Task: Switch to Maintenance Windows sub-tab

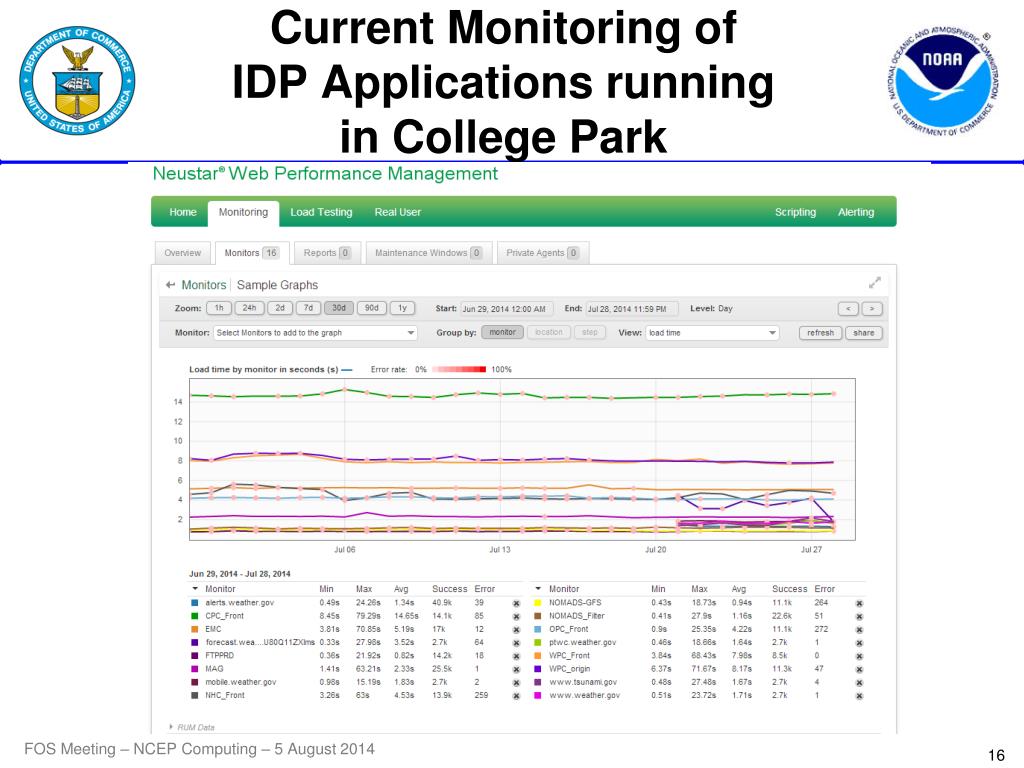Action: (428, 253)
